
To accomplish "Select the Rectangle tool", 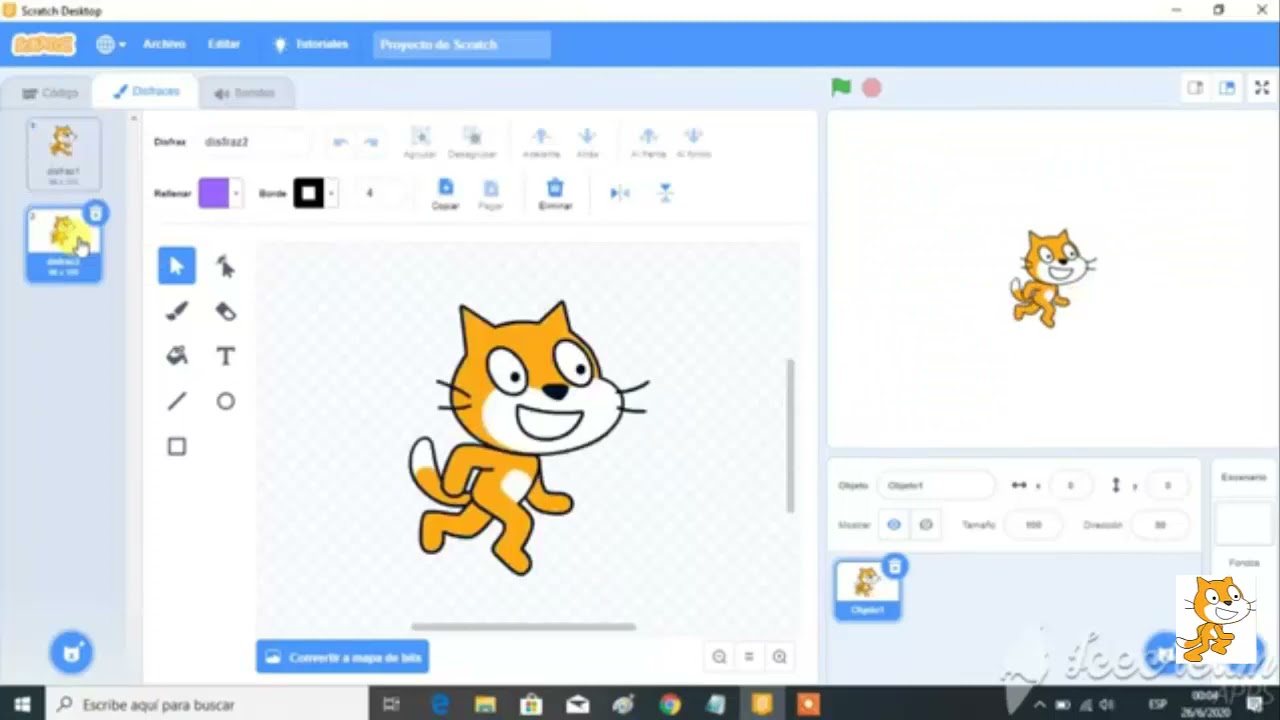I will pos(177,447).
